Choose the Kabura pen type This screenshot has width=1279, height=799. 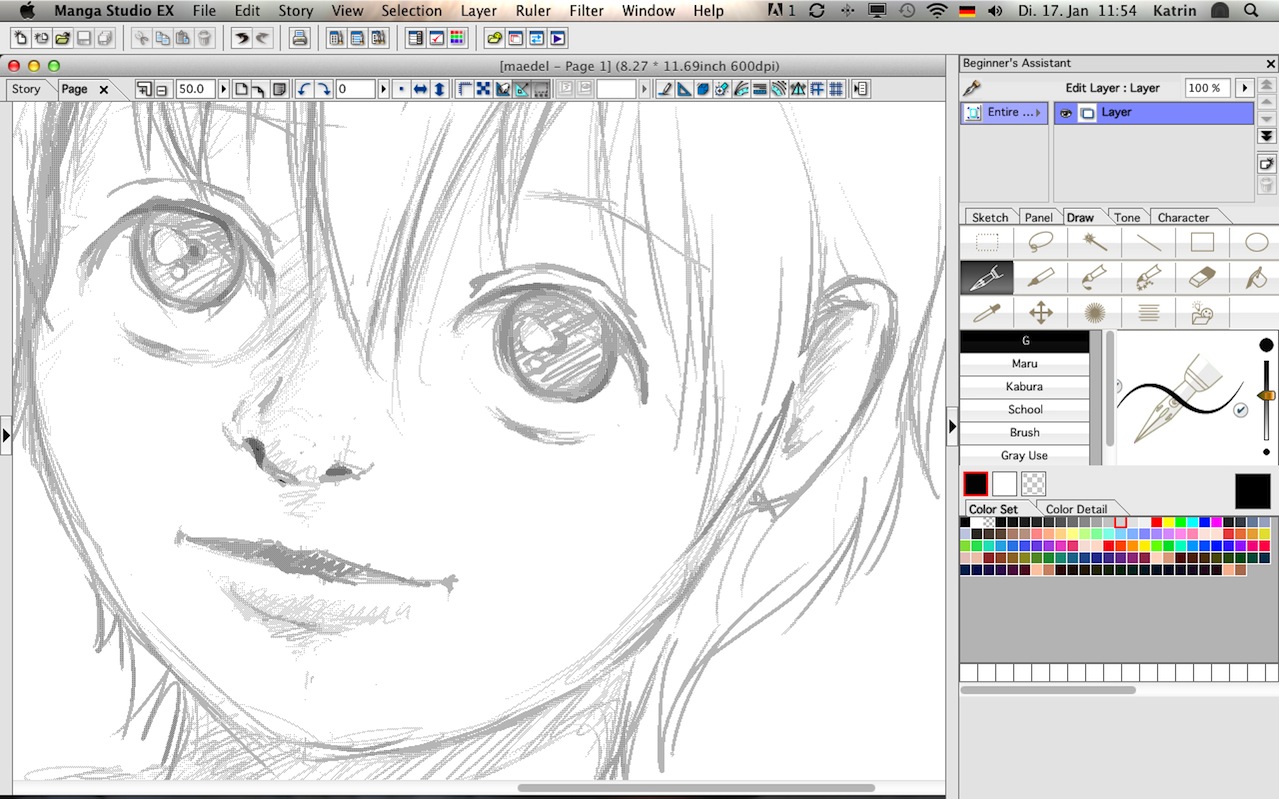[x=1024, y=387]
